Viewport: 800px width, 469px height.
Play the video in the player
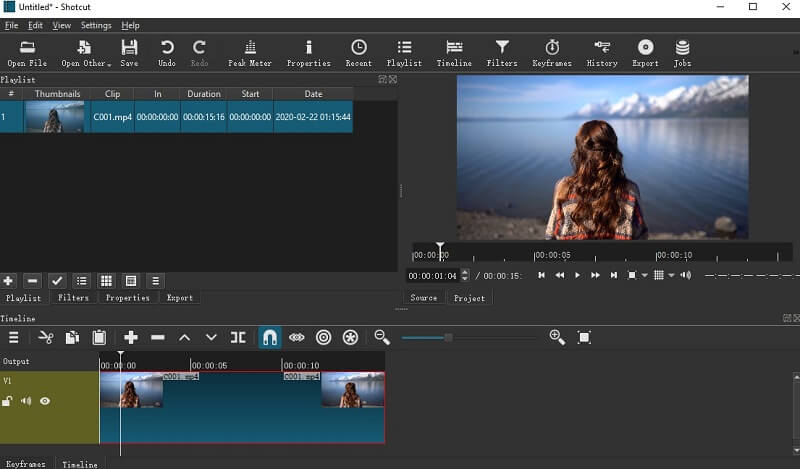coord(577,275)
